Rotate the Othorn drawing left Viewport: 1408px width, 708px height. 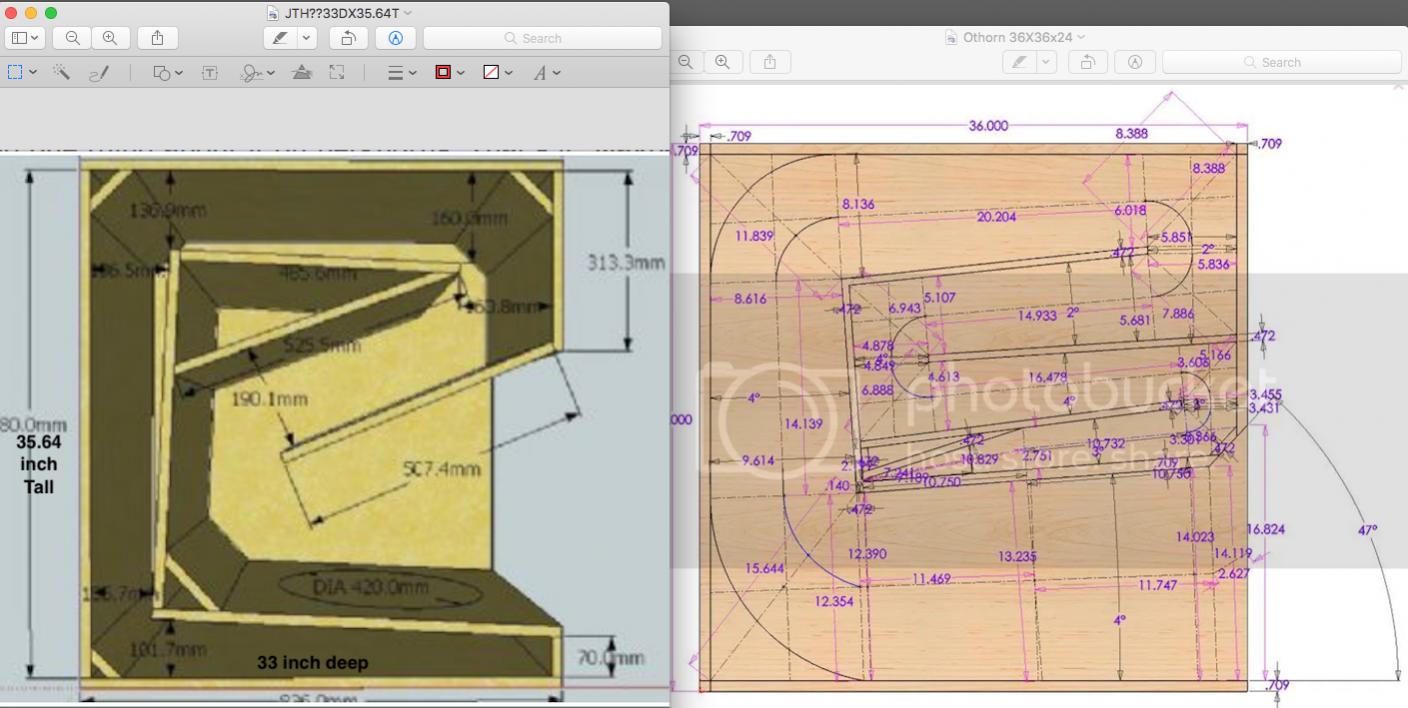coord(1087,62)
